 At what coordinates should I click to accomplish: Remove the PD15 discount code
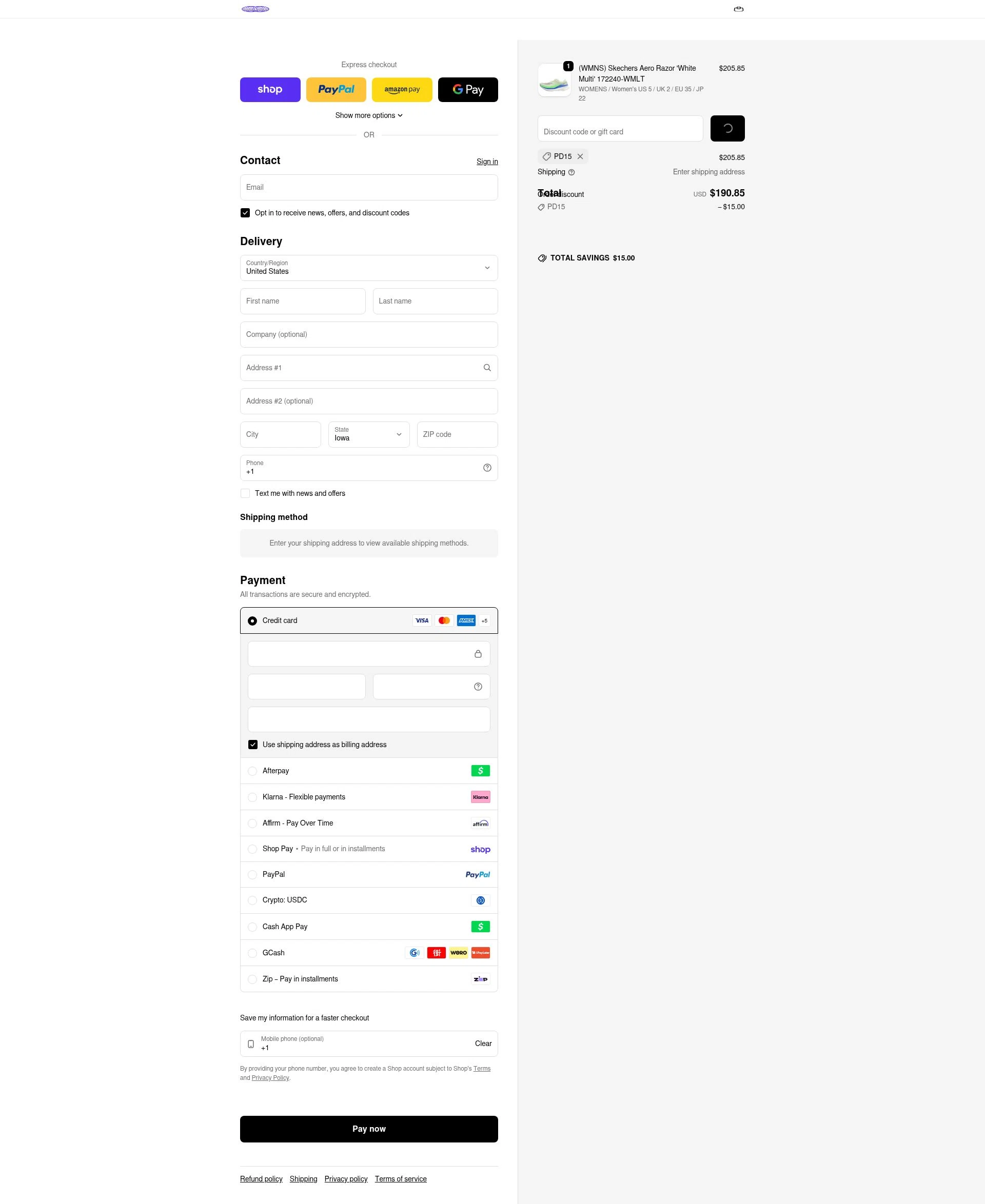click(580, 156)
